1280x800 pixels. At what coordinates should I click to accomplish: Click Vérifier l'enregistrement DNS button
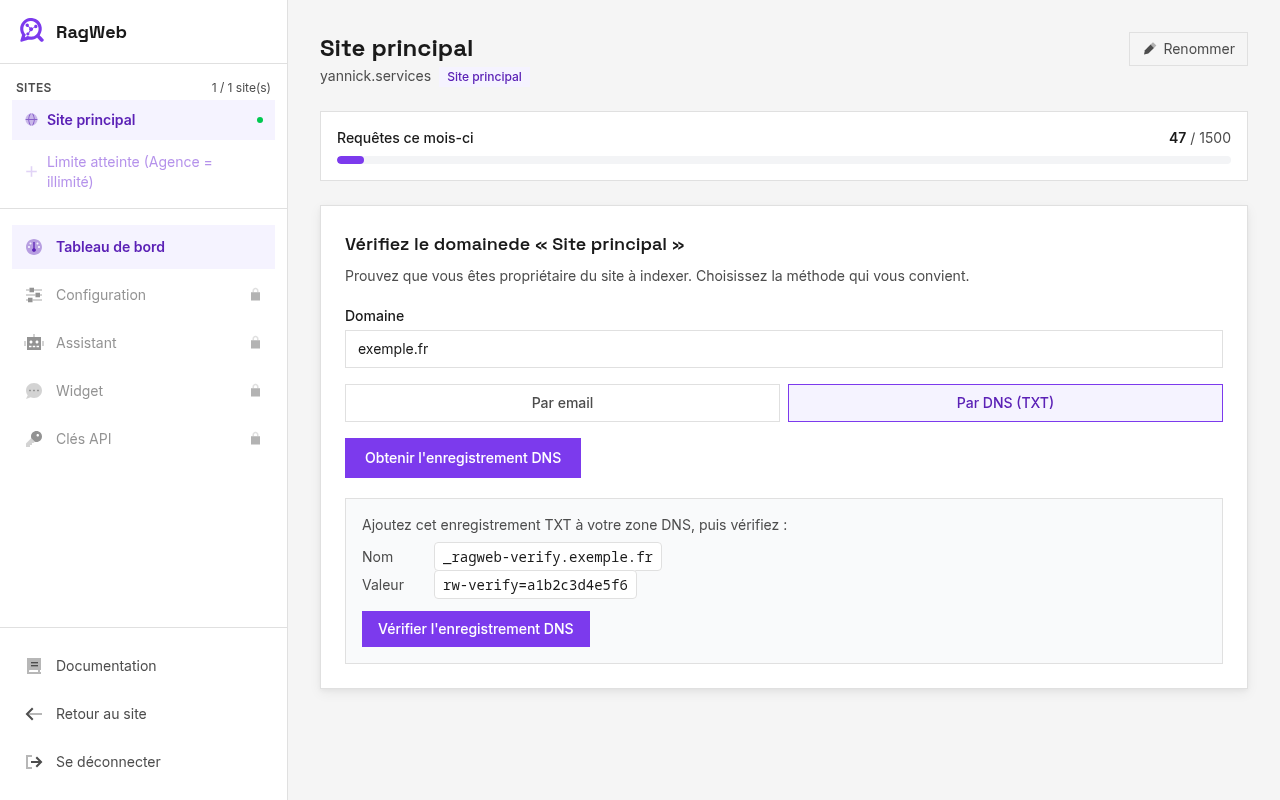[x=476, y=629]
